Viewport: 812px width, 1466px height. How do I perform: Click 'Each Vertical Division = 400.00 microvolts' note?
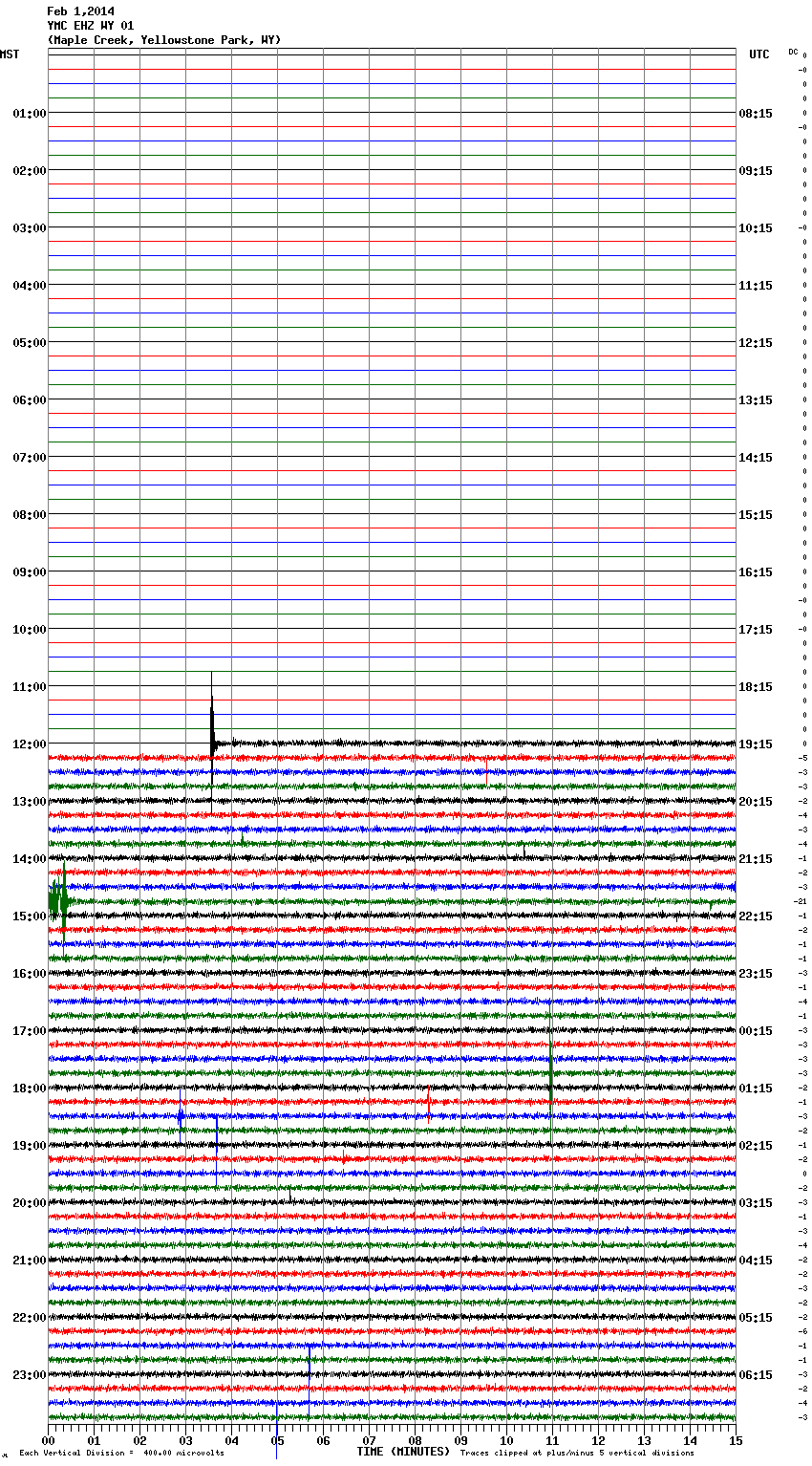pyautogui.click(x=121, y=1454)
